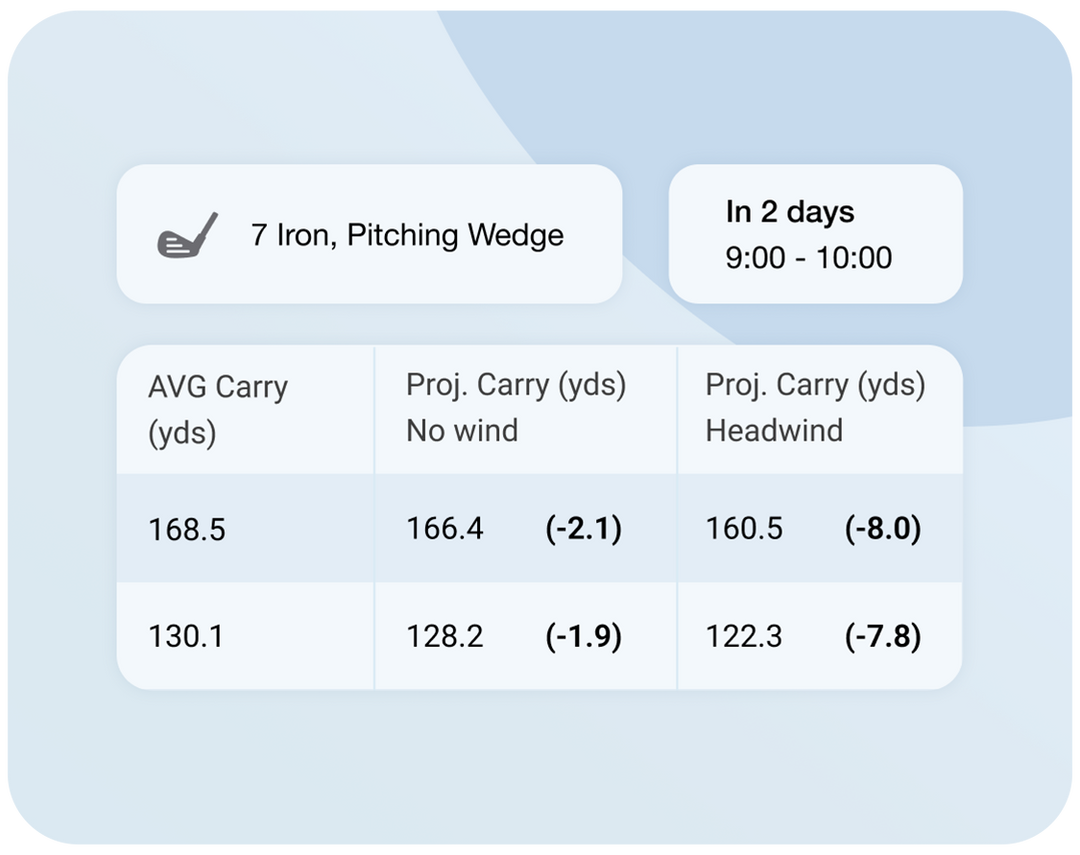Click the AVG Carry (yds) column header

(218, 410)
